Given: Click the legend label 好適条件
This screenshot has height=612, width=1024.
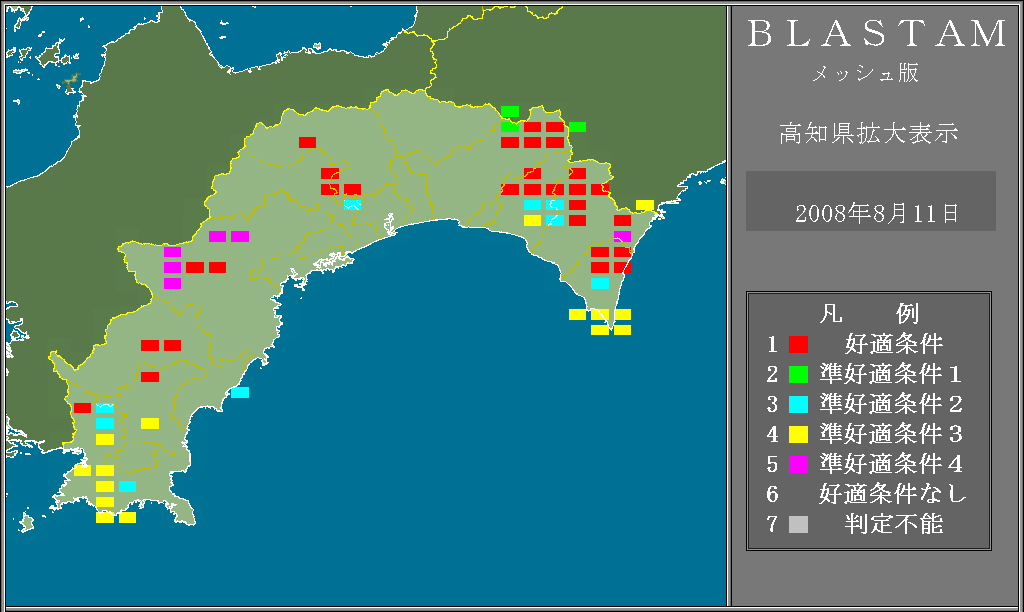Looking at the screenshot, I should (894, 344).
